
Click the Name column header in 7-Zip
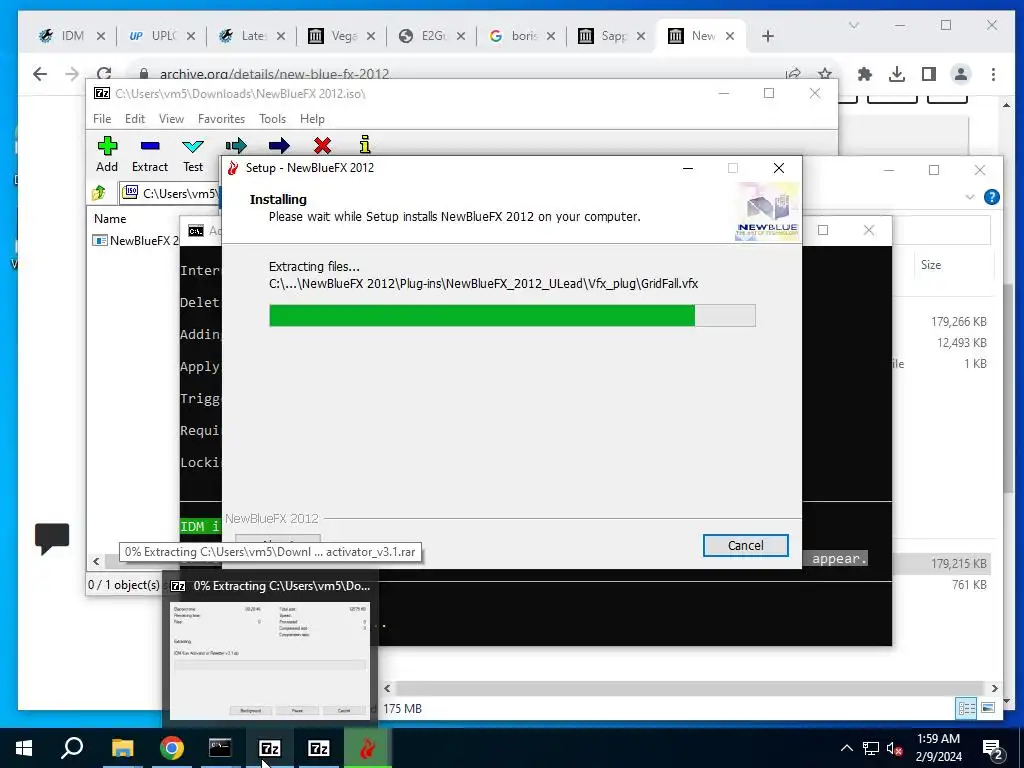[110, 219]
